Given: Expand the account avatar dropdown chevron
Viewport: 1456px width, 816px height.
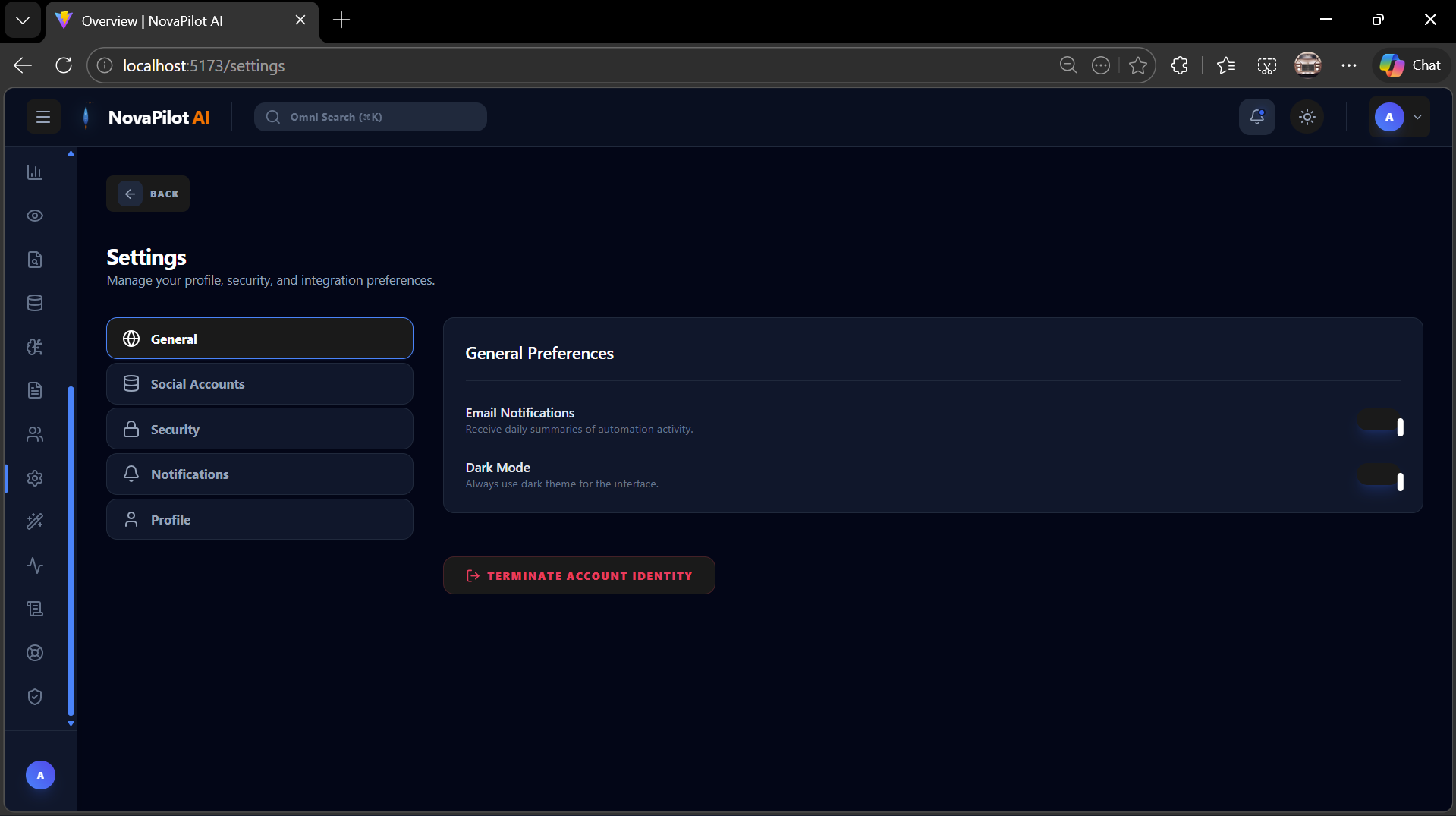Looking at the screenshot, I should (1417, 117).
